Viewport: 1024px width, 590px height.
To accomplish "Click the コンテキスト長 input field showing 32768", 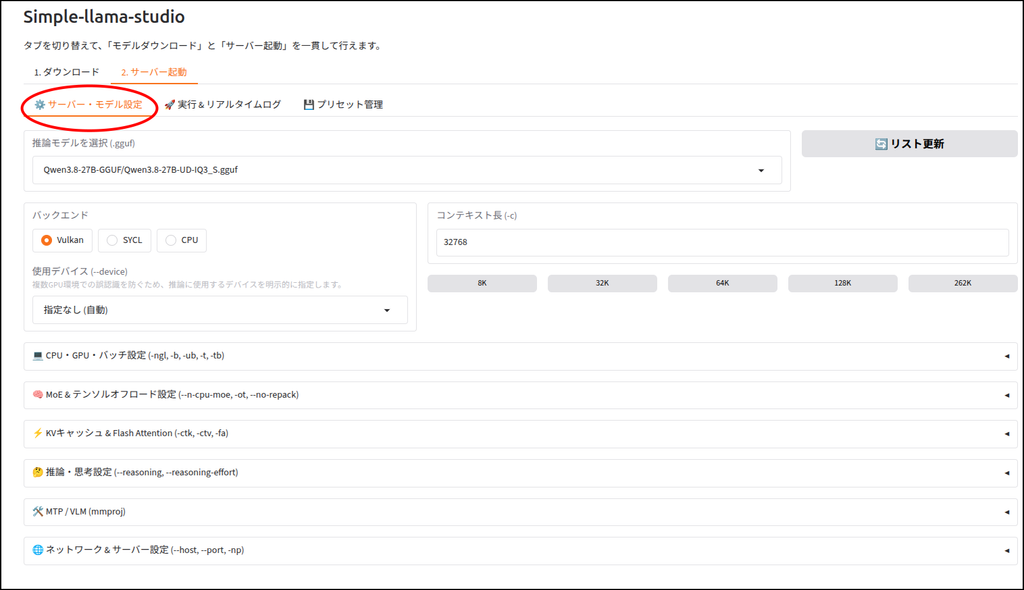I will [x=722, y=242].
